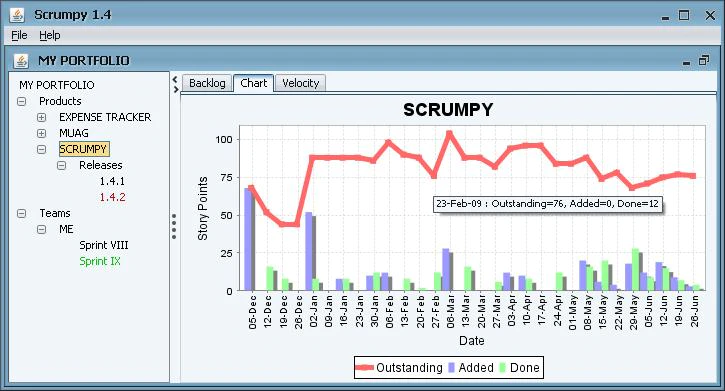Expand split pane with right arrow
Screen dimensions: 725x391
pos(175,89)
